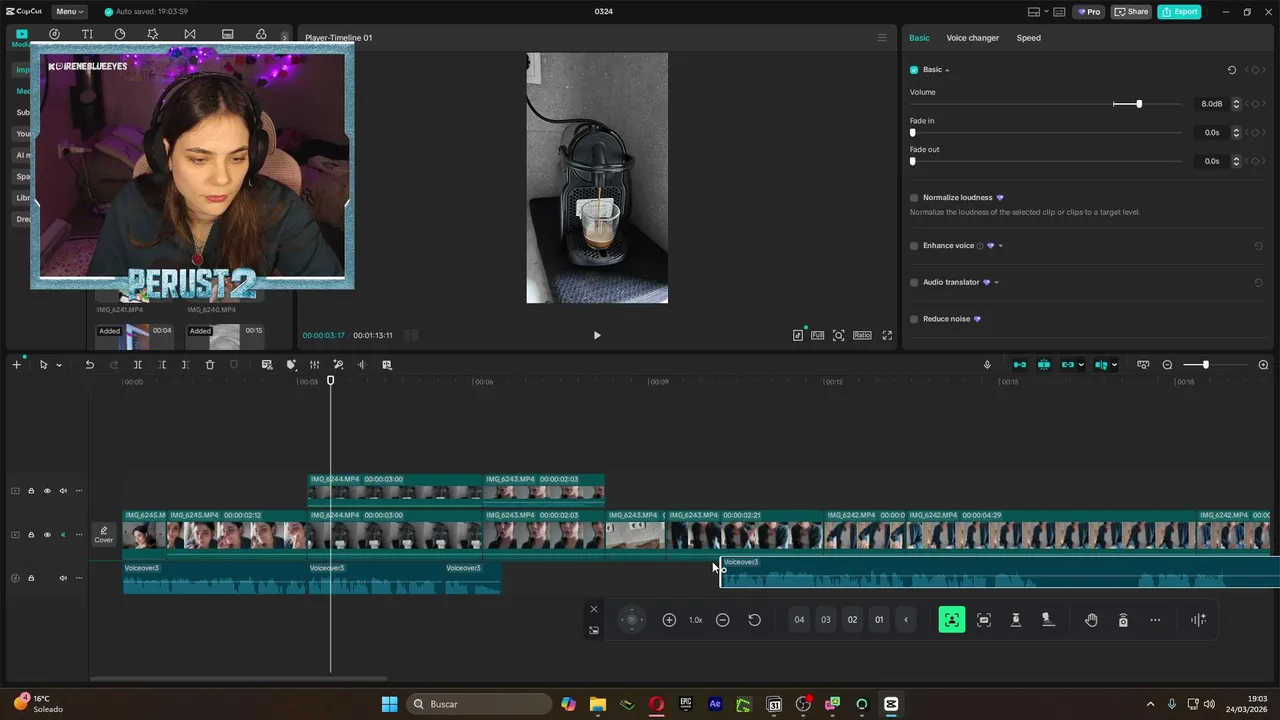Open the linkage option dropdown arrow

tap(1081, 365)
